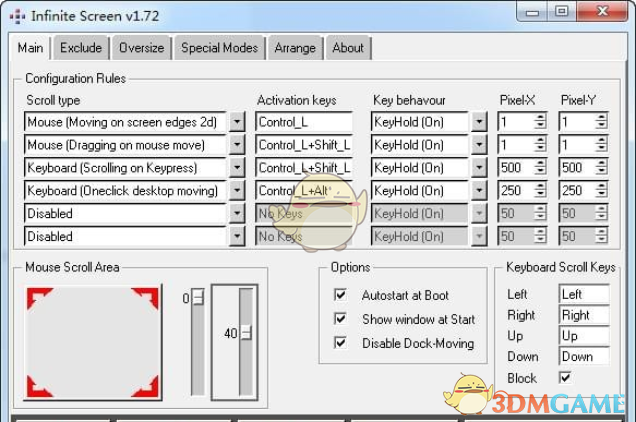Viewport: 636px width, 422px height.
Task: Minimize the Infinite Screen window
Action: click(533, 12)
